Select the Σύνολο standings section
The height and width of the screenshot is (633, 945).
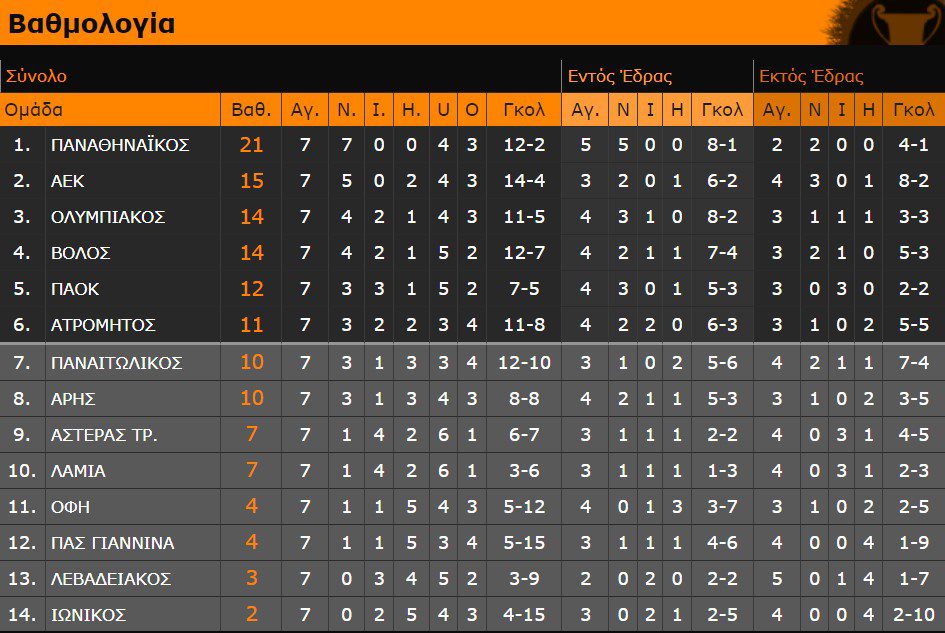(x=37, y=76)
